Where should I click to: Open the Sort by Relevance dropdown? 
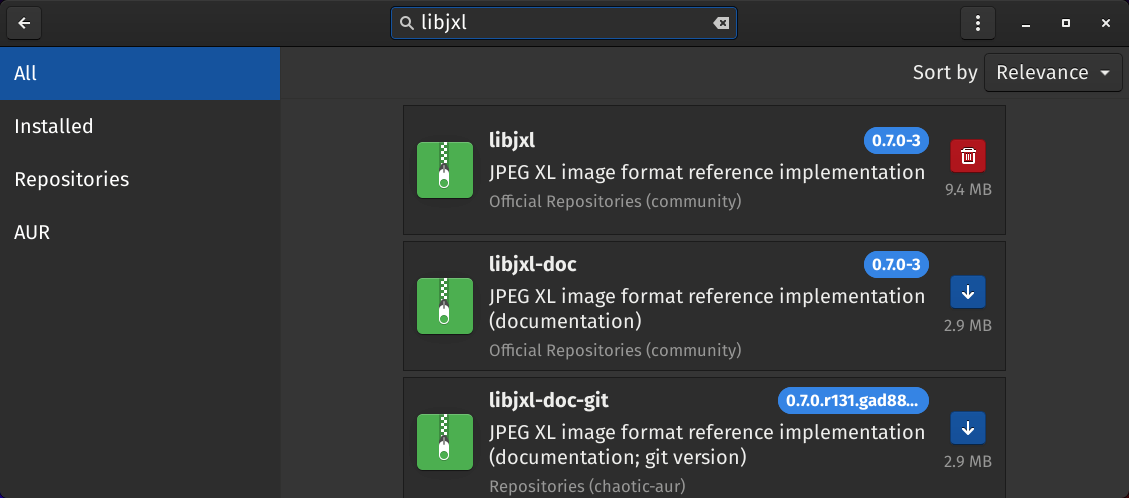point(1053,73)
